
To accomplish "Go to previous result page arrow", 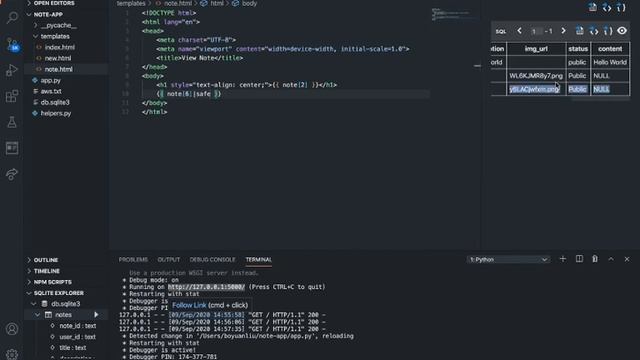I will (519, 31).
